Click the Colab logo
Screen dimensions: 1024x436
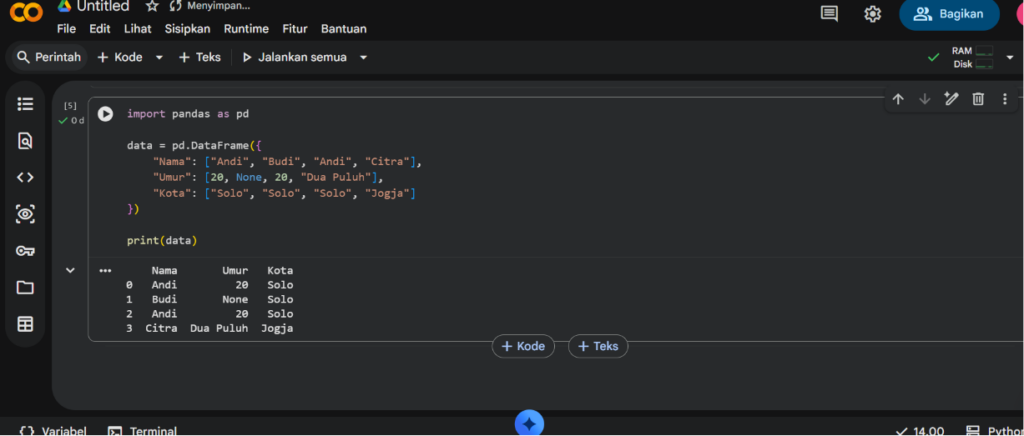click(27, 12)
